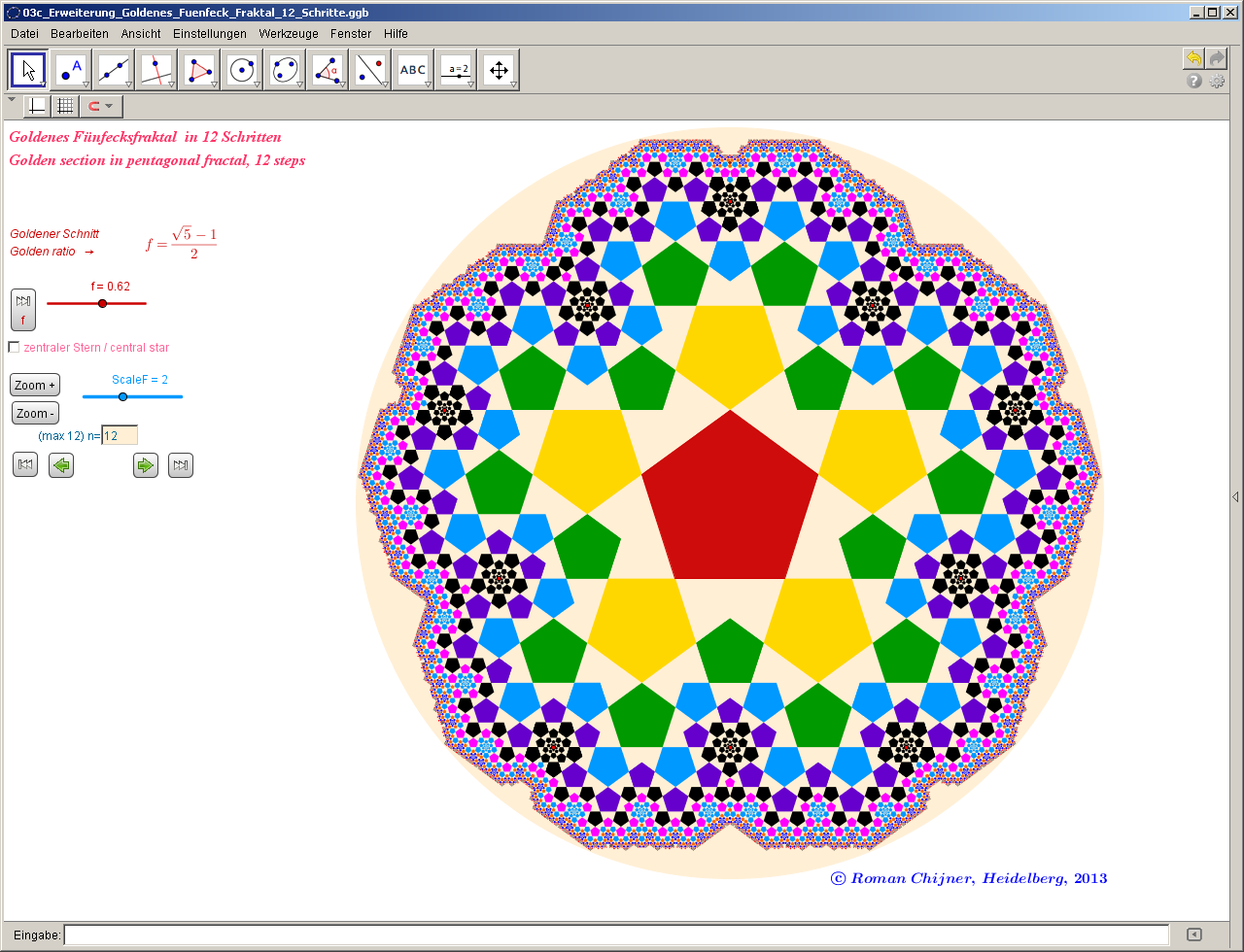The width and height of the screenshot is (1244, 952).
Task: Toggle axes display in style bar
Action: click(37, 106)
